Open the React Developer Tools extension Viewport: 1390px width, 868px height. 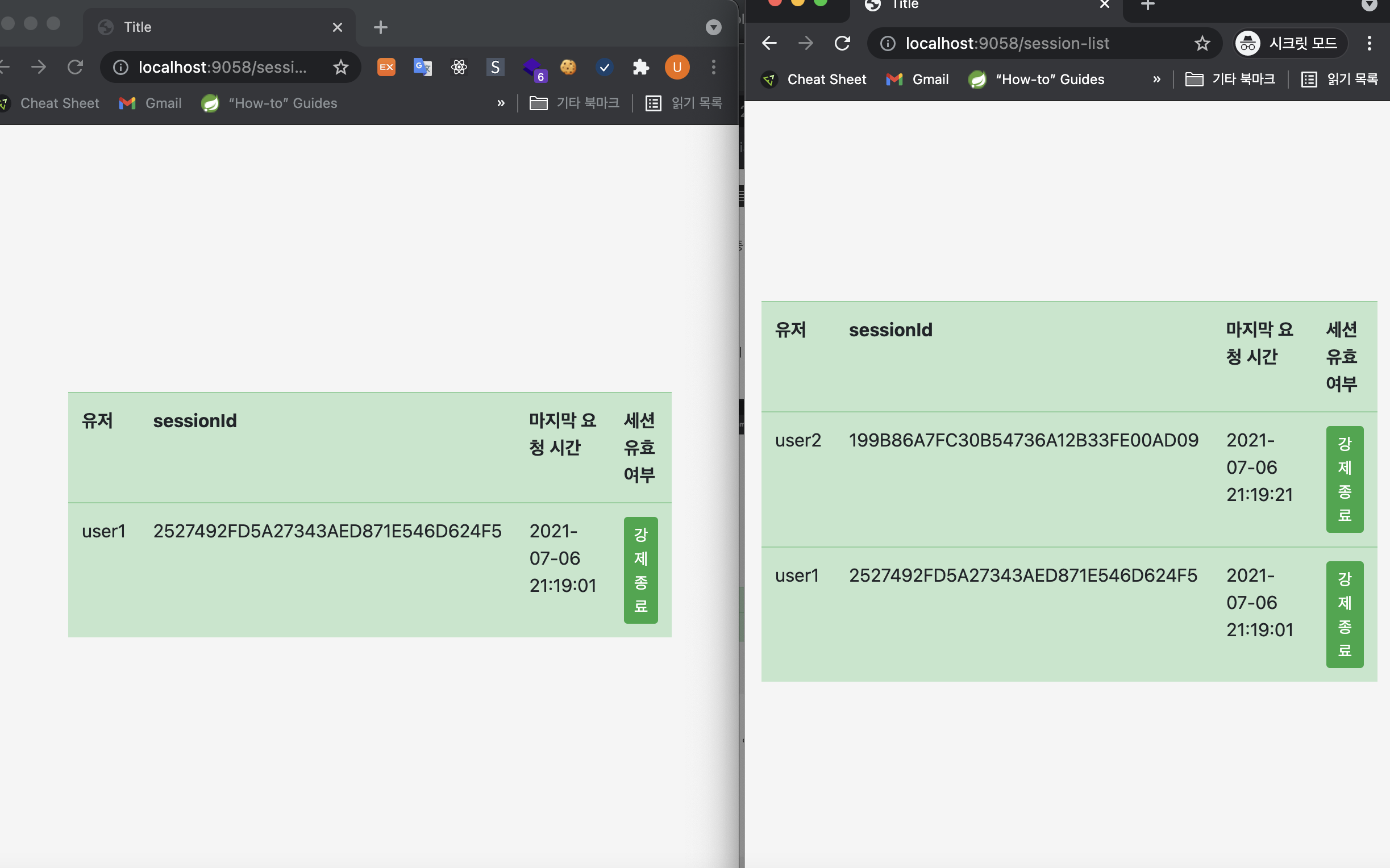tap(459, 67)
